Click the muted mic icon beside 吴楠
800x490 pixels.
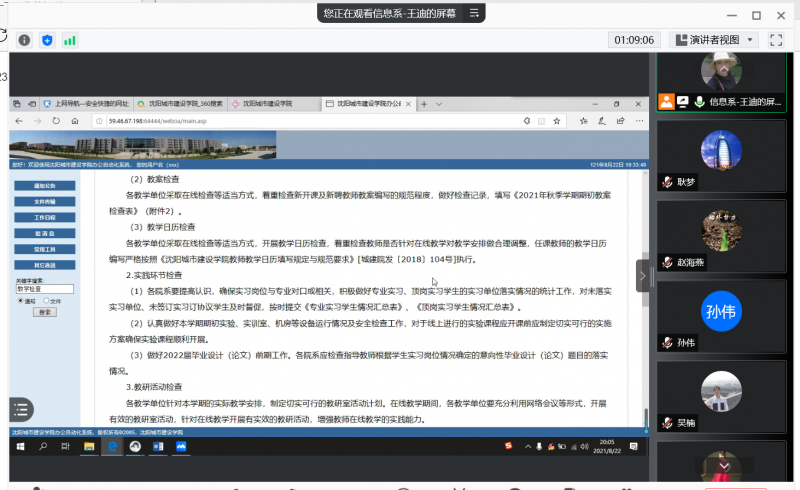coord(667,423)
